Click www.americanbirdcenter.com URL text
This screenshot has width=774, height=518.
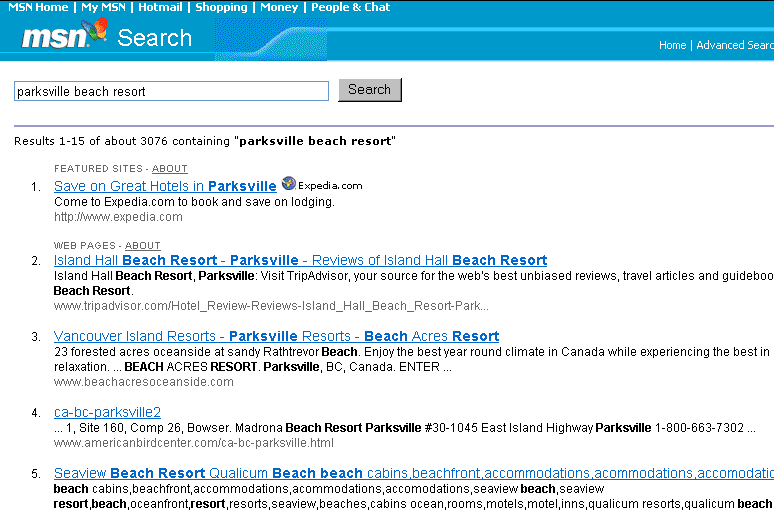click(194, 443)
